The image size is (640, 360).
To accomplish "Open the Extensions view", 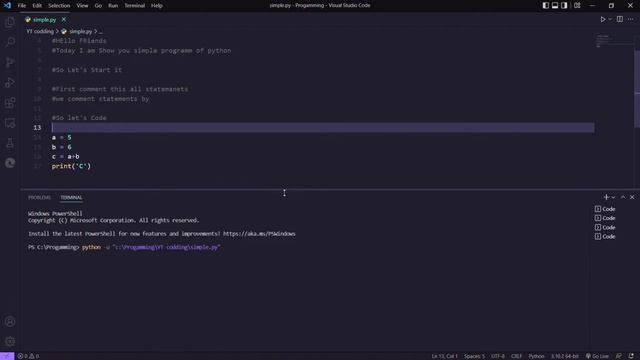I will (x=10, y=102).
